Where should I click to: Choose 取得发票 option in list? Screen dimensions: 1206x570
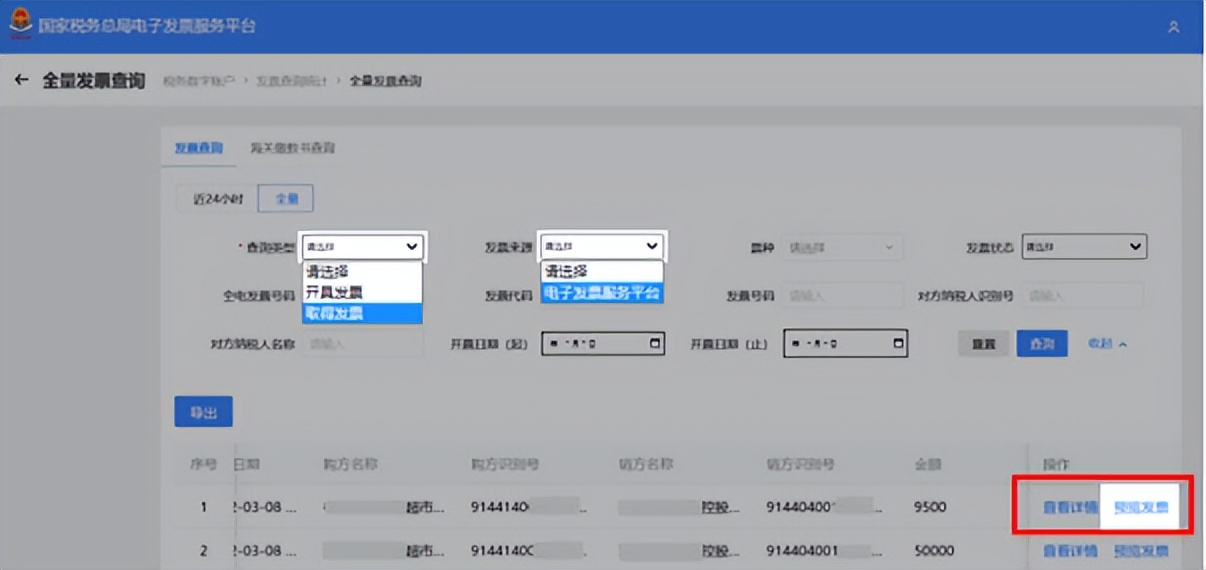click(362, 313)
